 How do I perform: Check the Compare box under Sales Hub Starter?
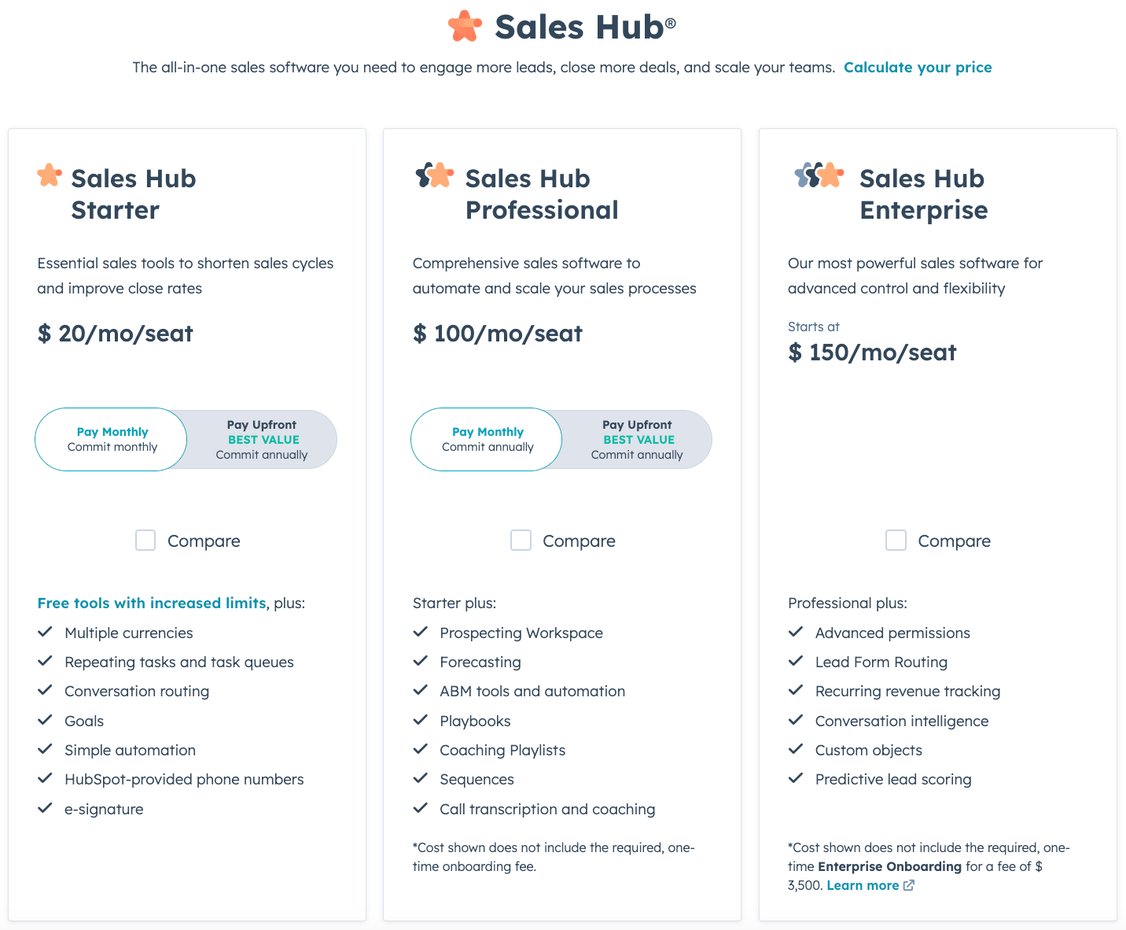tap(145, 540)
